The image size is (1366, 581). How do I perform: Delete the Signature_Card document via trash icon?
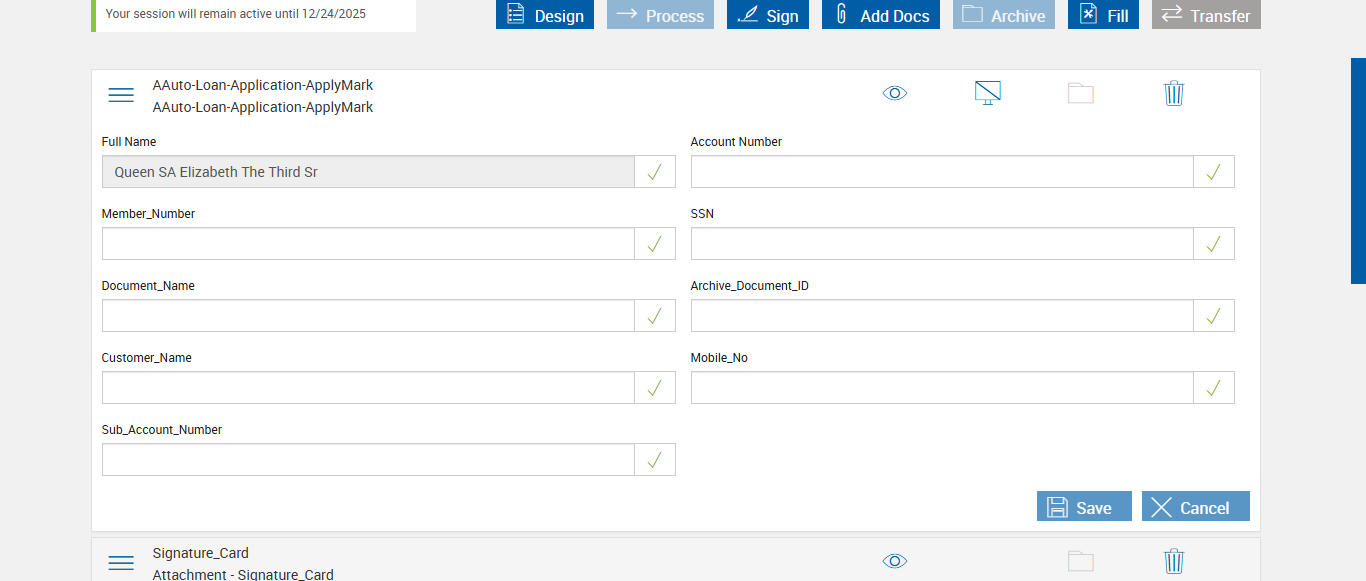tap(1174, 561)
